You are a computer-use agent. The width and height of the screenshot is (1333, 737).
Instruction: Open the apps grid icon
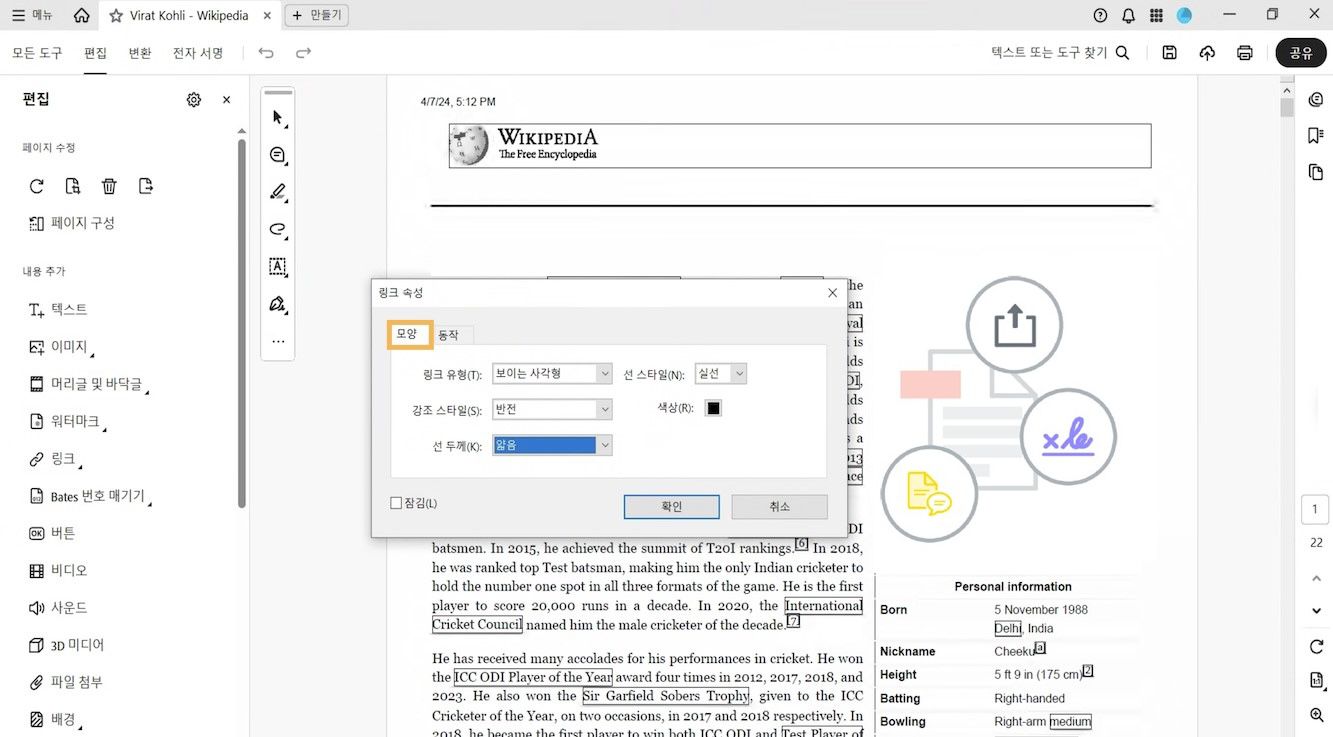click(x=1156, y=16)
